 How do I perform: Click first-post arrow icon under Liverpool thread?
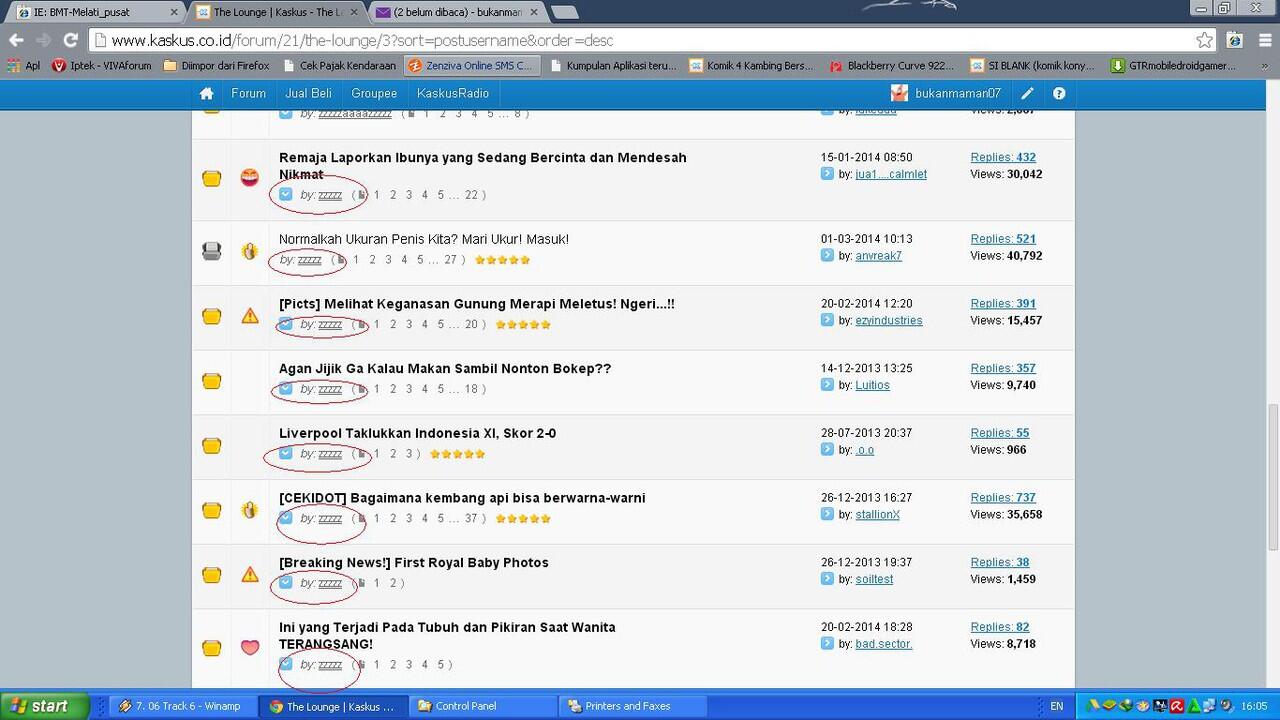286,453
